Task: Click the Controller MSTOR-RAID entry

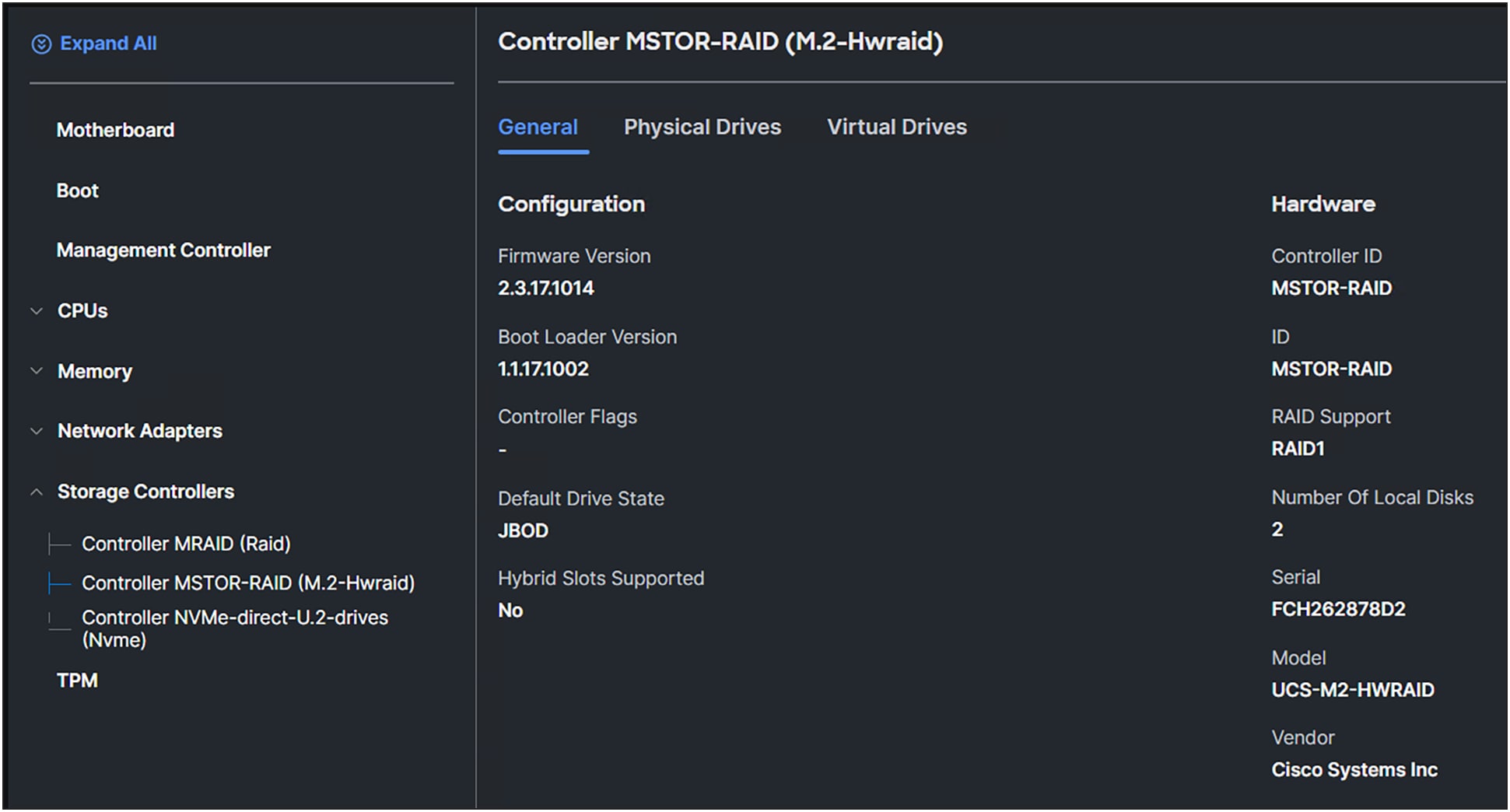Action: 249,583
